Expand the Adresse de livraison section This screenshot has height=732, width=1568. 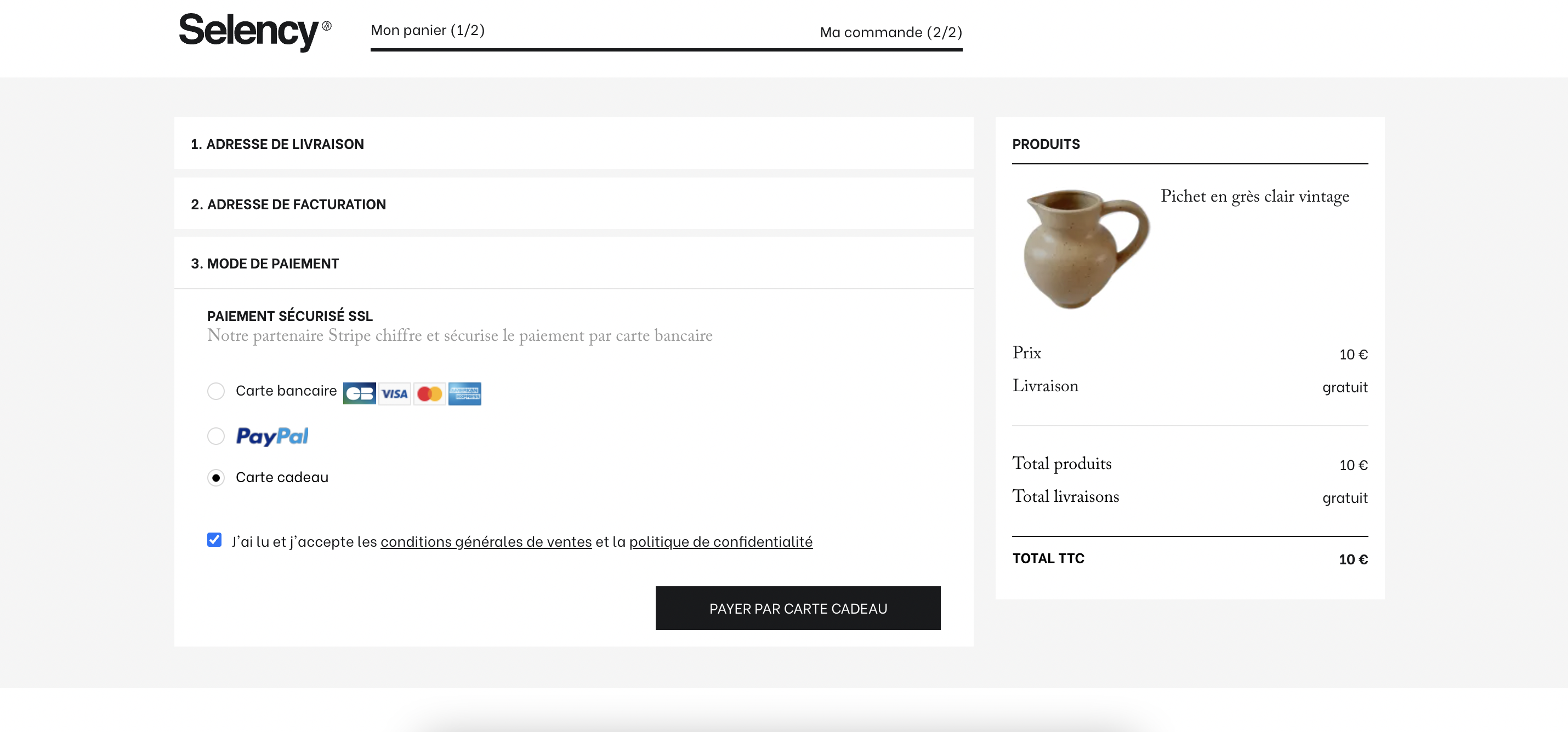tap(573, 144)
